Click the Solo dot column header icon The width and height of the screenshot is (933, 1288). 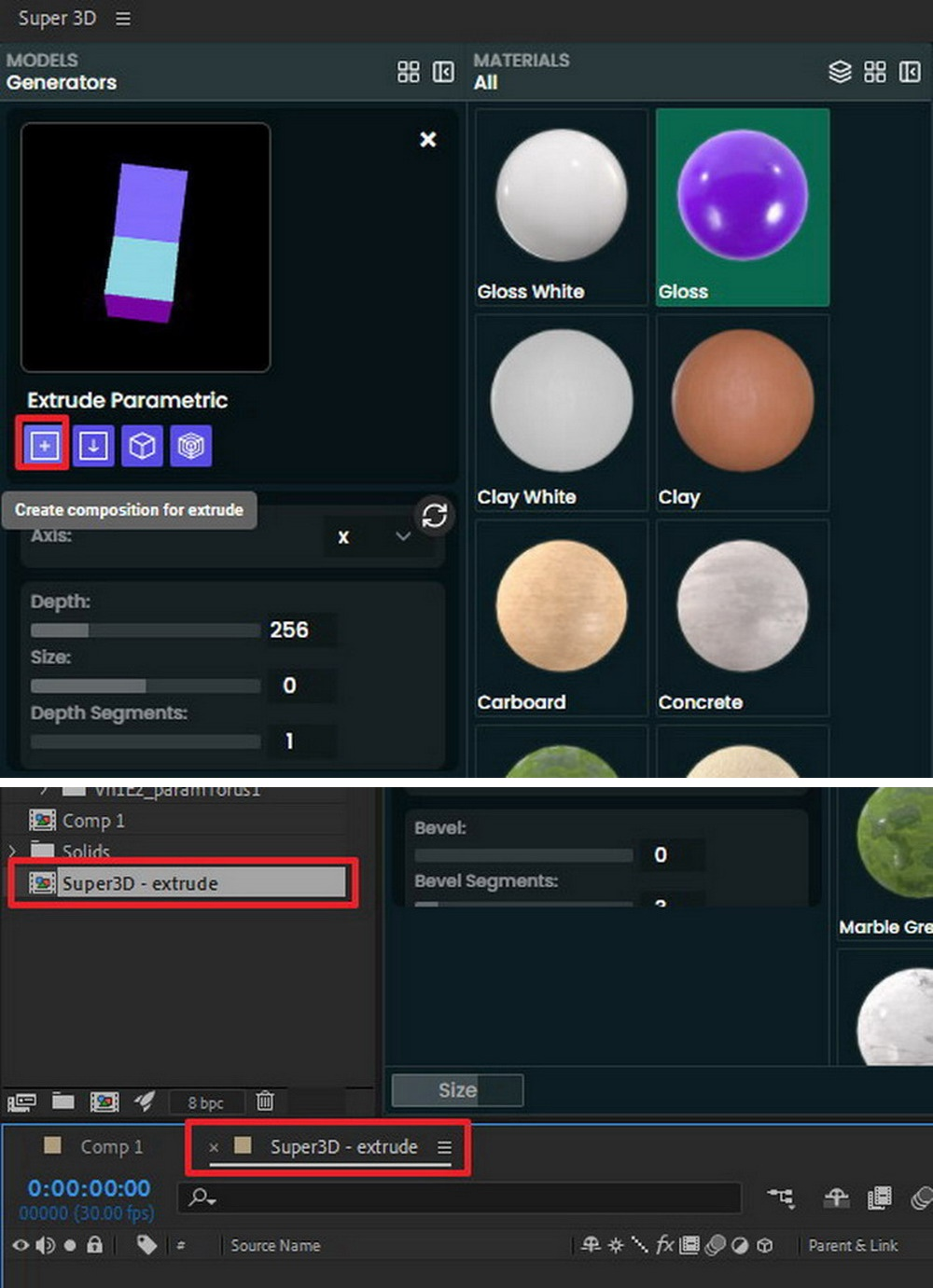tap(70, 1245)
